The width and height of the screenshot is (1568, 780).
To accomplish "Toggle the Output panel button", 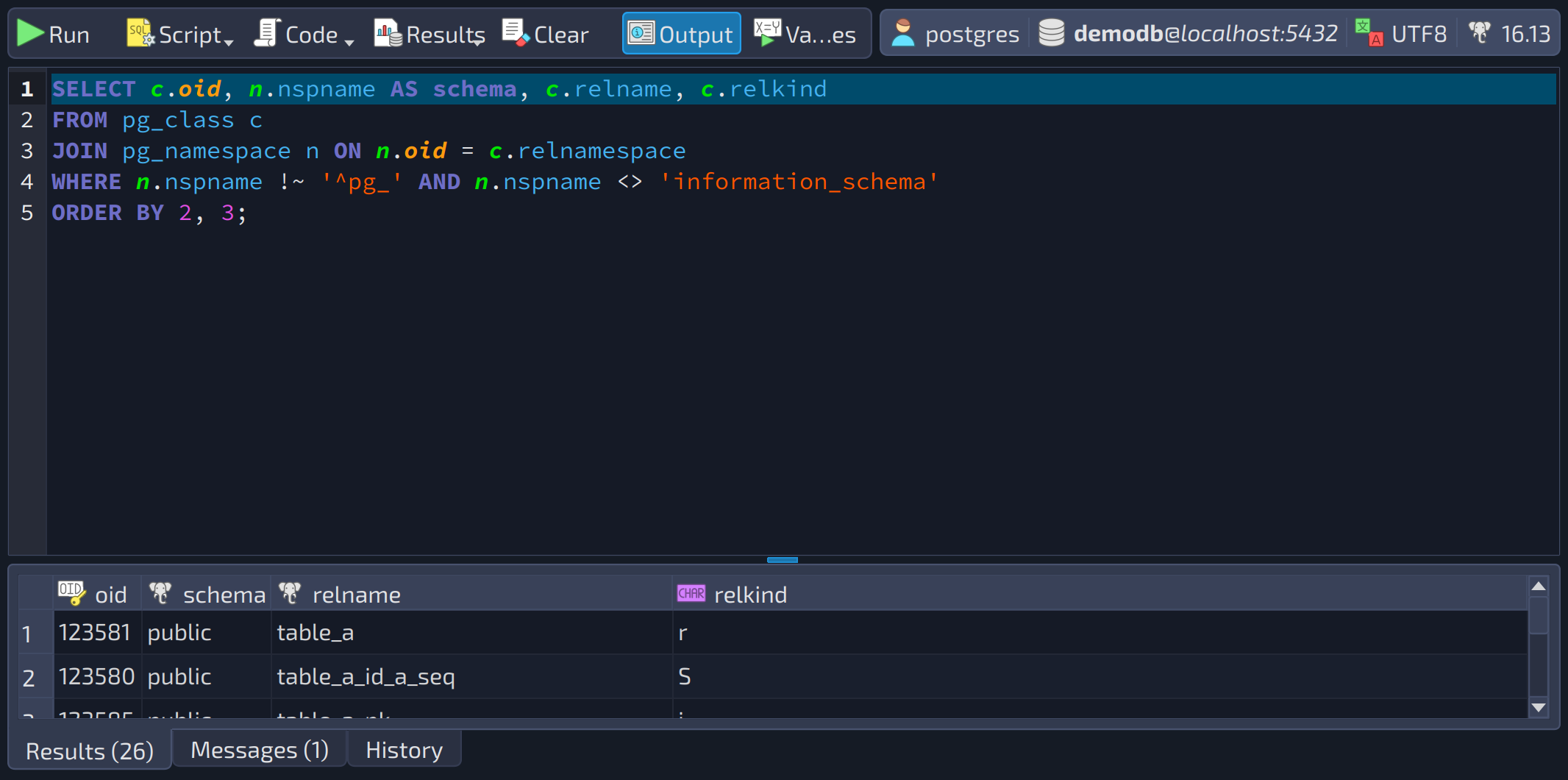I will pyautogui.click(x=681, y=34).
